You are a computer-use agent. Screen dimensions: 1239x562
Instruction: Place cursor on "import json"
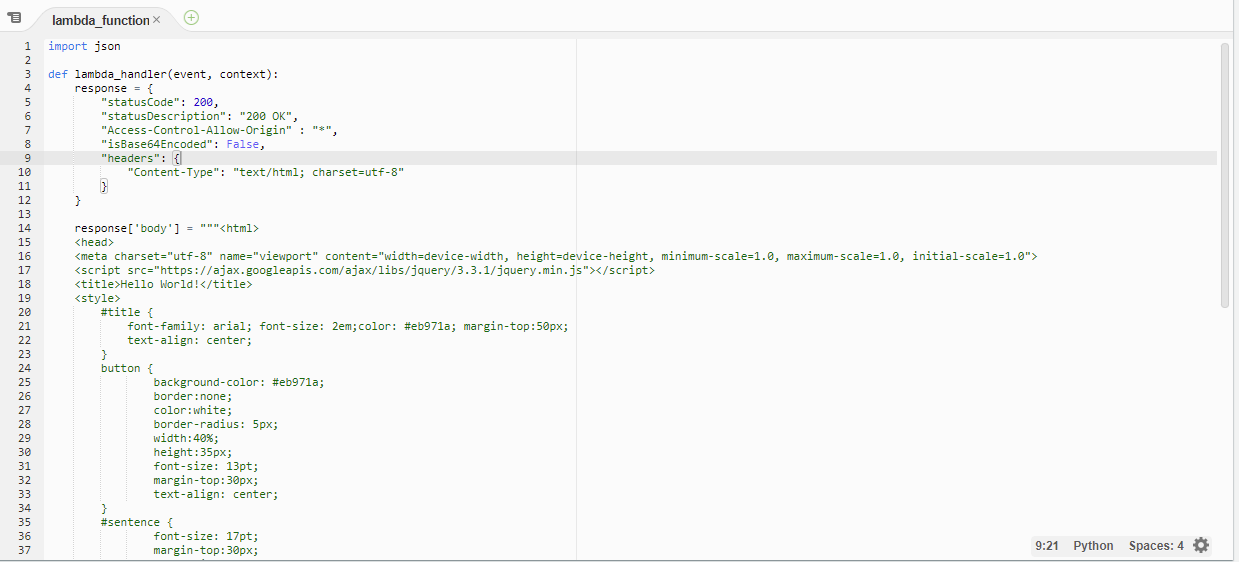click(x=84, y=46)
